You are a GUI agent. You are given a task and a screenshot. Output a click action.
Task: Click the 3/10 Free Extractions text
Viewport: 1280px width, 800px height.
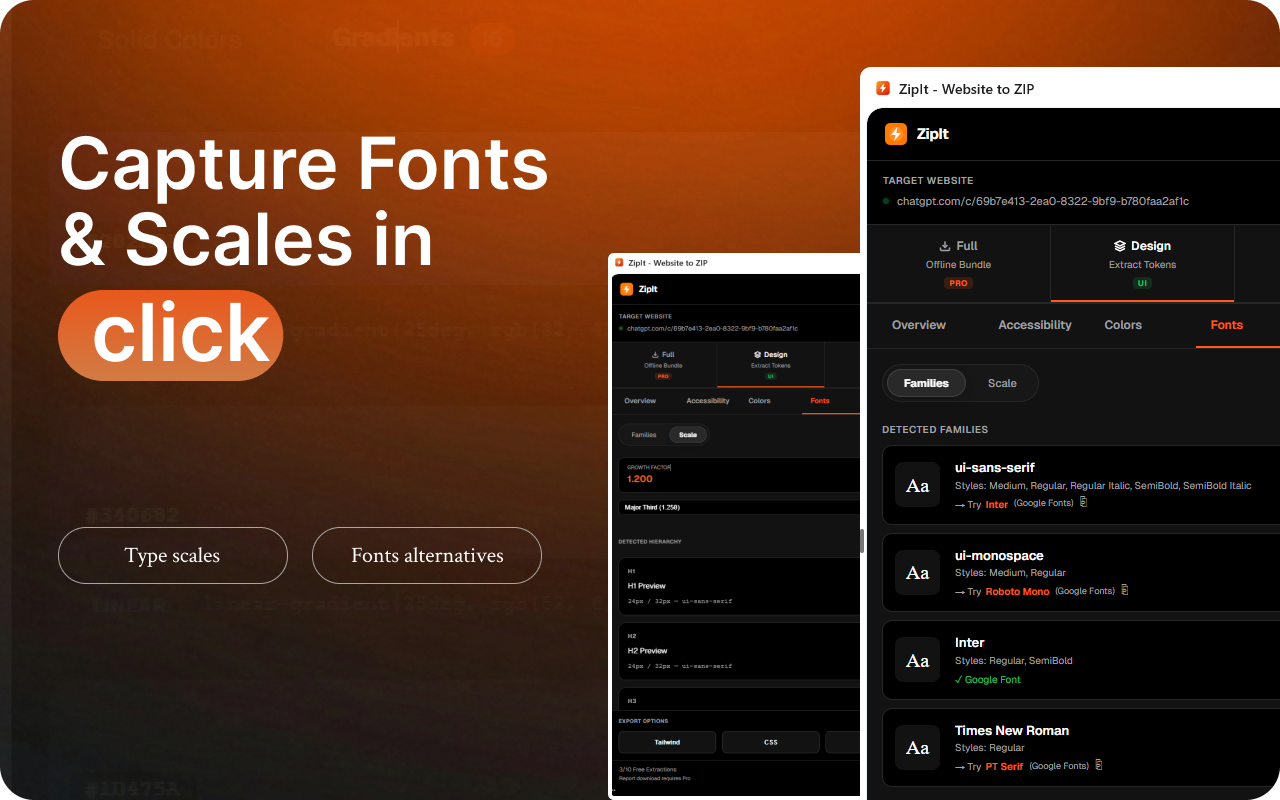pos(647,769)
